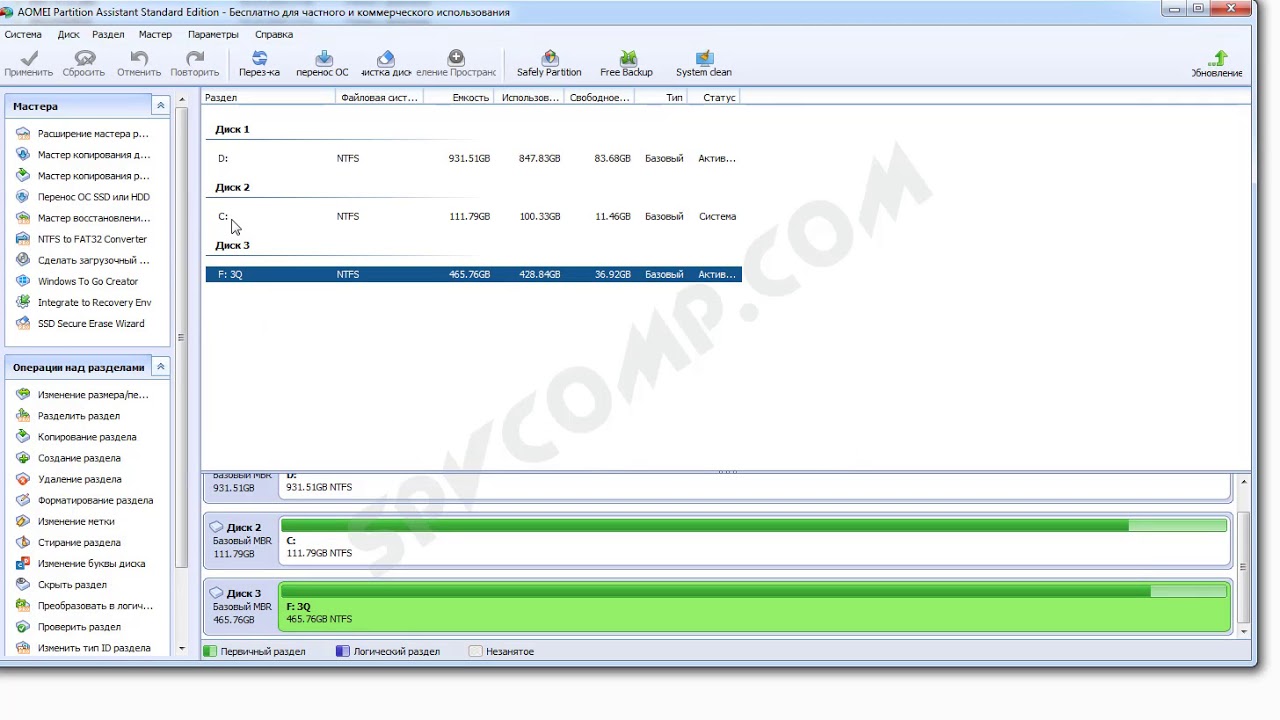Collapse the Операции над разделами panel
This screenshot has height=720, width=1280.
(x=160, y=367)
